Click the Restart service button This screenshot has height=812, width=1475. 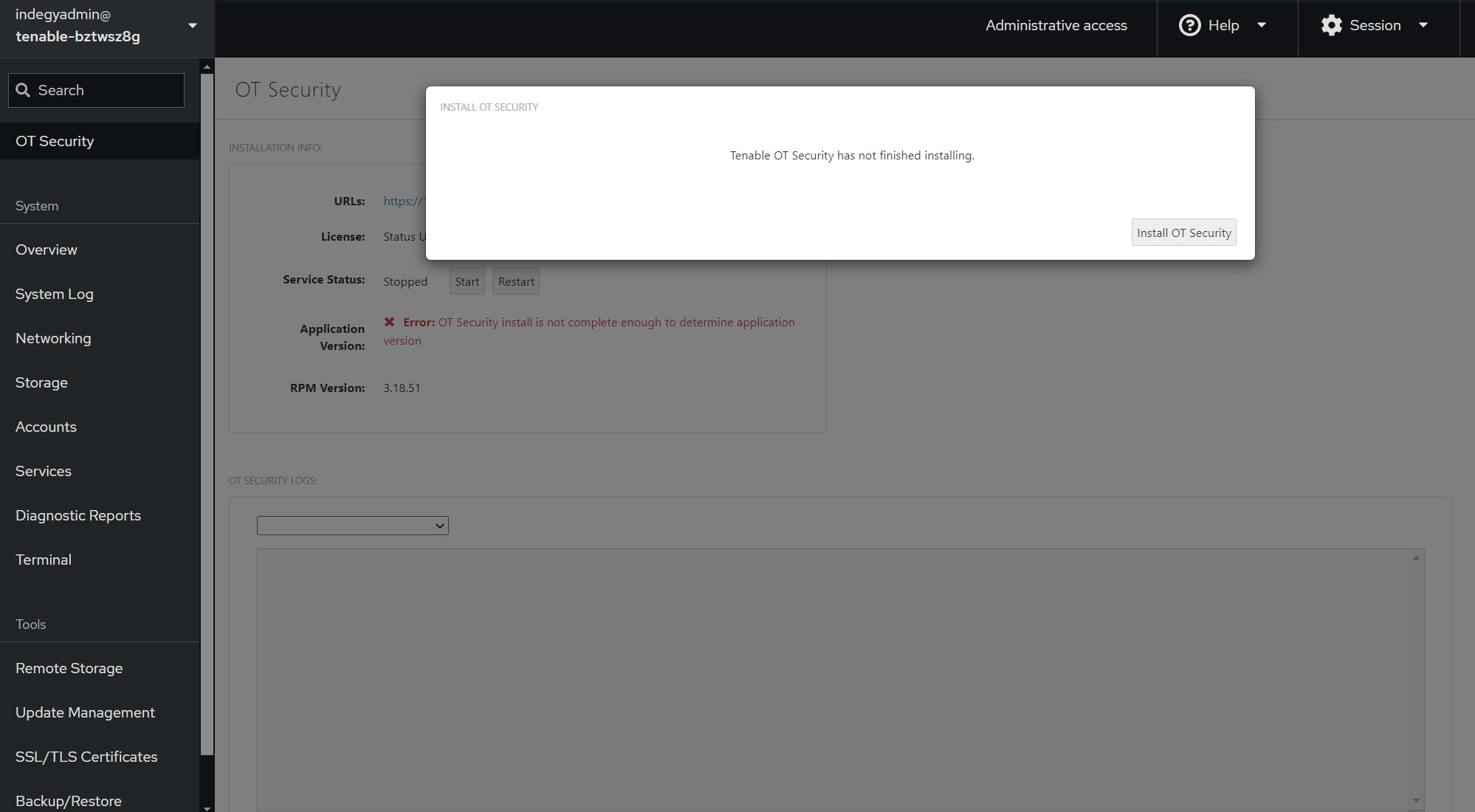[516, 281]
